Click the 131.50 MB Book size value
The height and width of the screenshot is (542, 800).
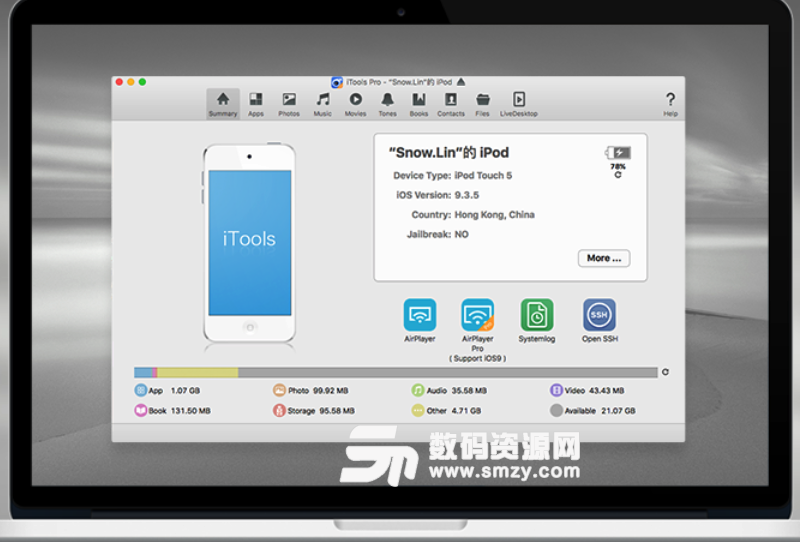click(x=190, y=410)
